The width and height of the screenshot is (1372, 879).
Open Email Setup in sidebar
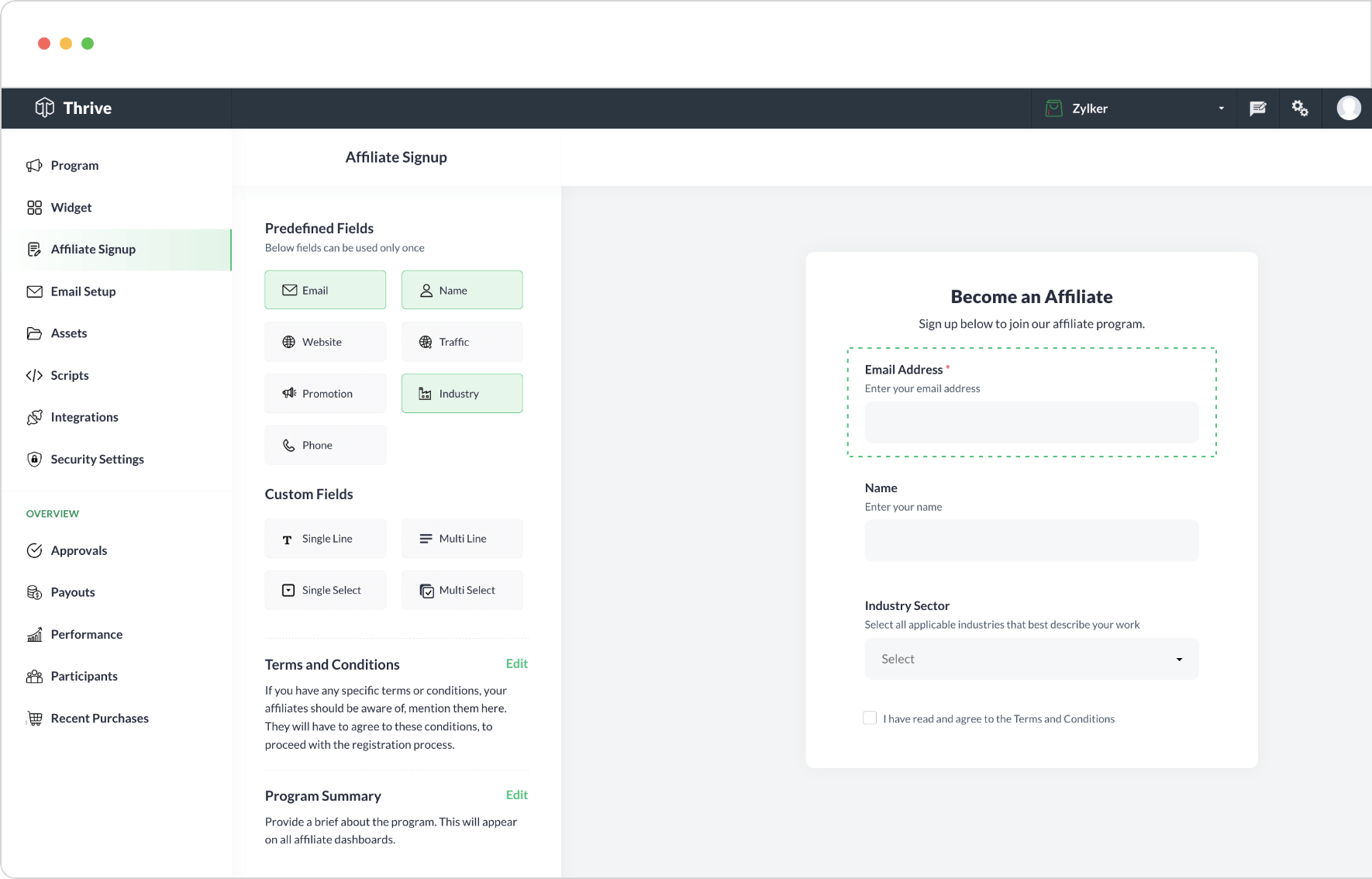point(116,291)
